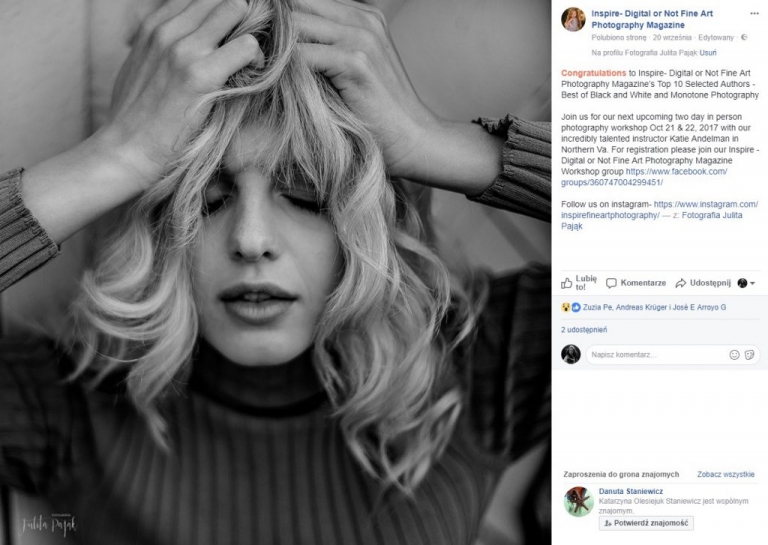Follow the instagram.com inspirefineartphotography link

coord(659,210)
